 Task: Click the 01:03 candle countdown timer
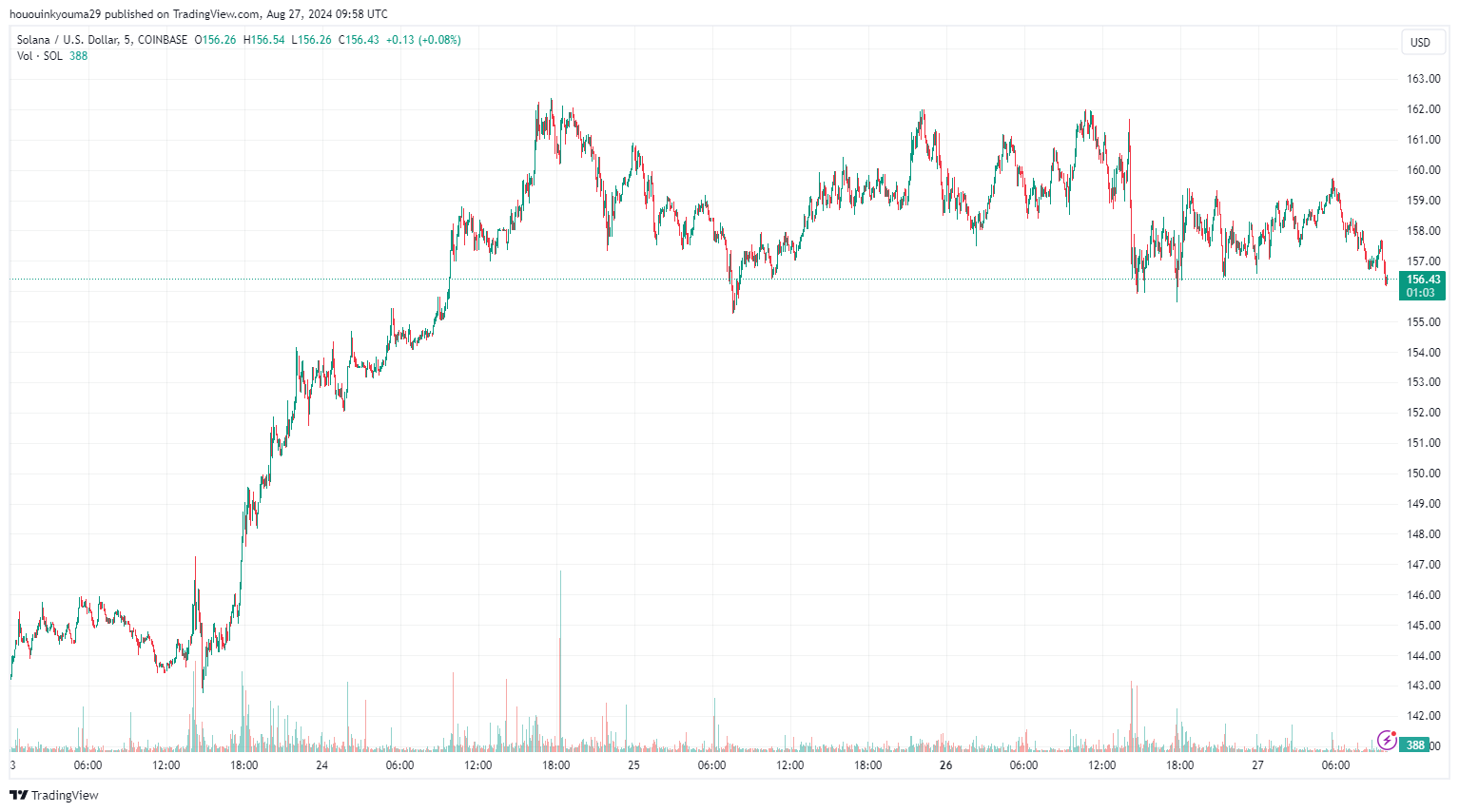click(1421, 293)
